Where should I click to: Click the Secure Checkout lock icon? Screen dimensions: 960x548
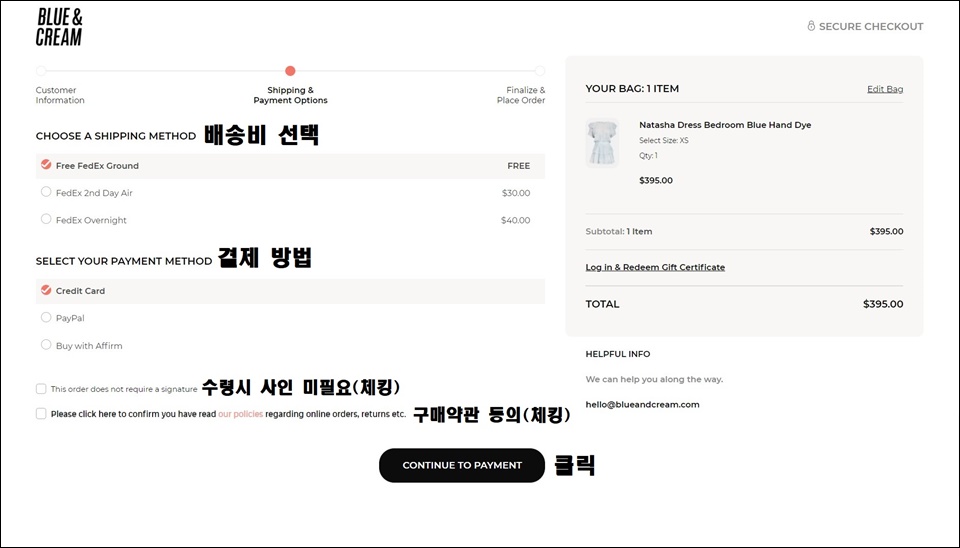[811, 26]
